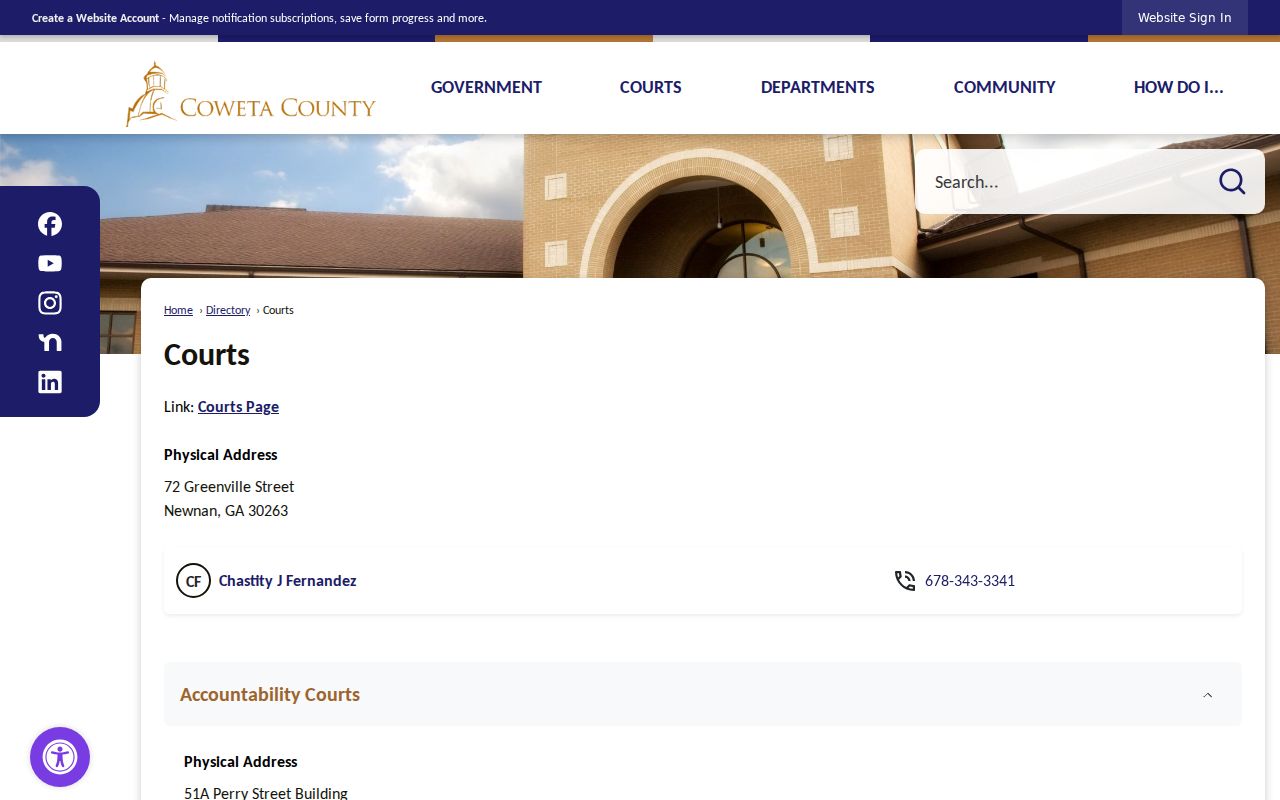Go to Home breadcrumb link

(x=178, y=310)
